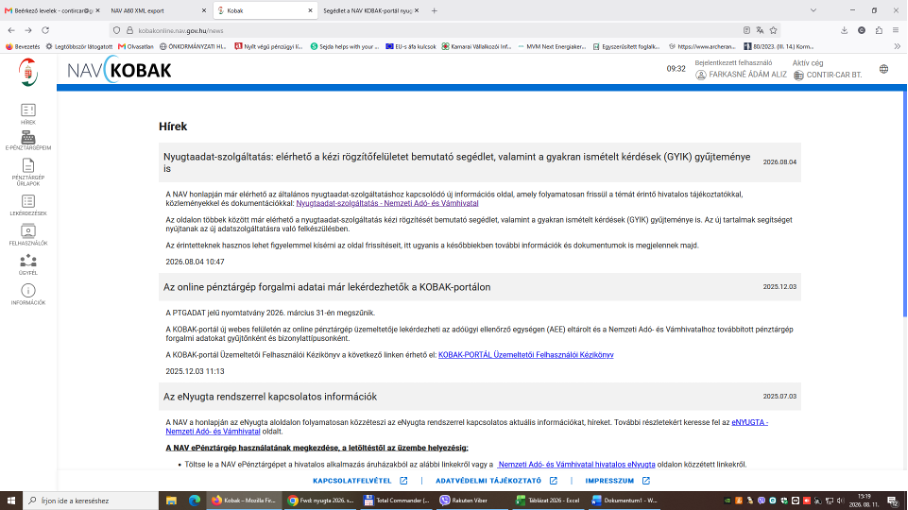908x510 pixels.
Task: Click the Windows search box
Action: (x=91, y=500)
